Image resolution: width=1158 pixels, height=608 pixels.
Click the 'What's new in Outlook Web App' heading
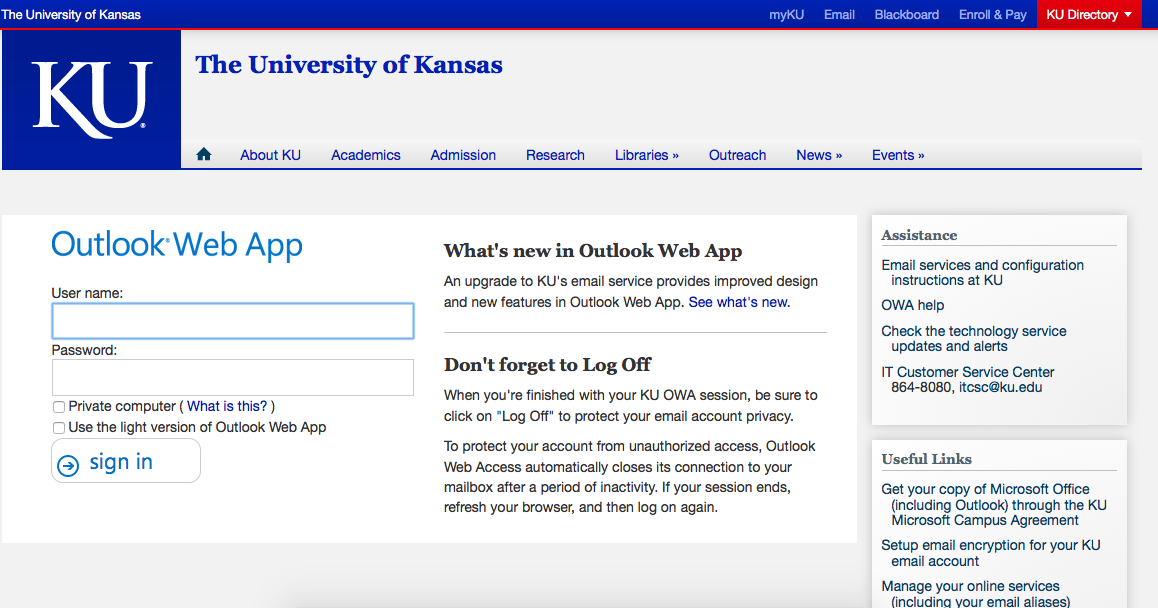[x=592, y=250]
